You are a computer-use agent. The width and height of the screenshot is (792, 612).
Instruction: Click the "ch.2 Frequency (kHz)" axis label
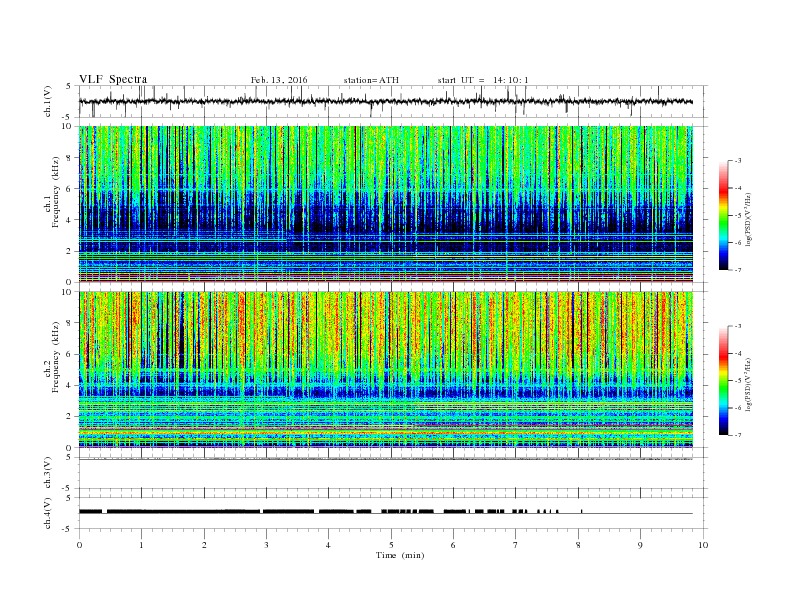(x=52, y=357)
